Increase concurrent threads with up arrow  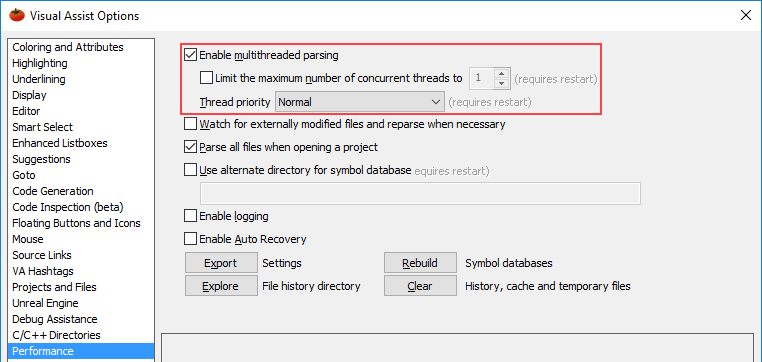[502, 73]
